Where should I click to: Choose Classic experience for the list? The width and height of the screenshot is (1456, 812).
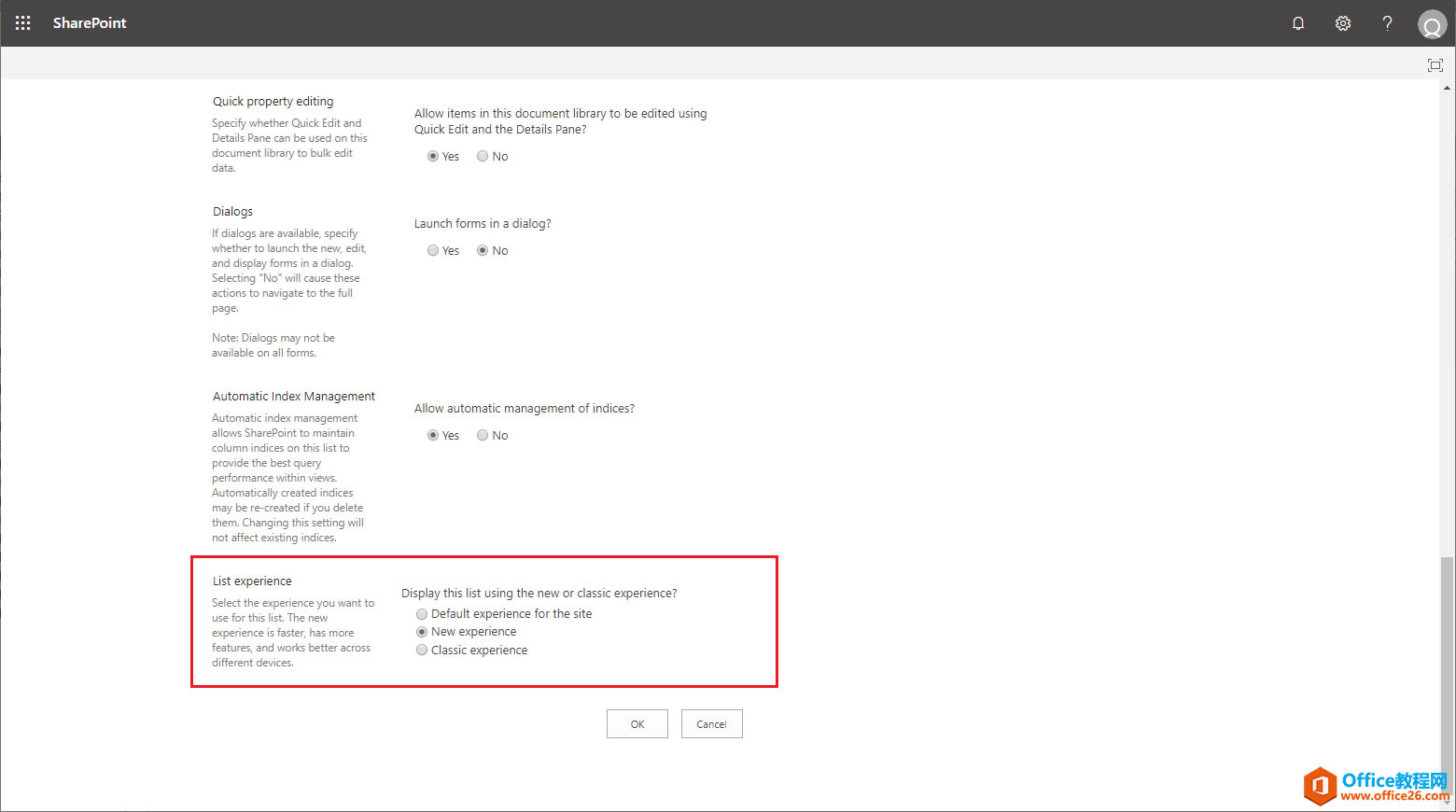click(x=422, y=650)
